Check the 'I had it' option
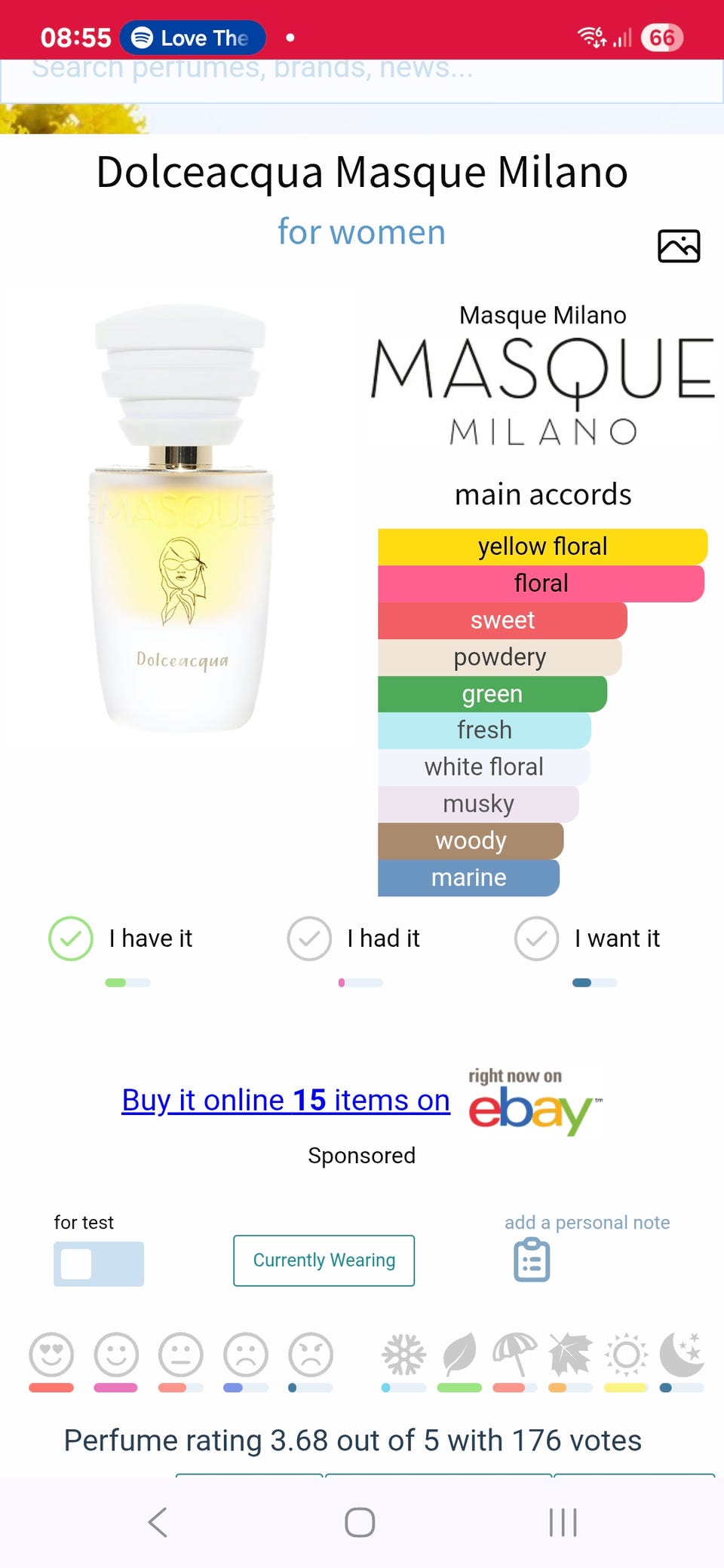This screenshot has height=1568, width=724. point(309,939)
